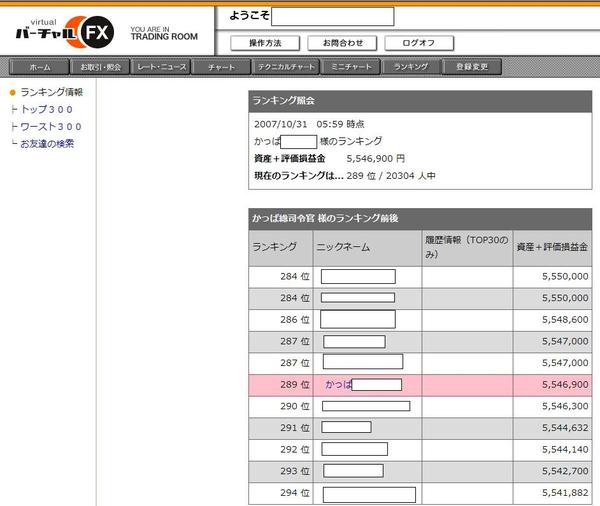Click the 289 位 / 20304 人中 text

click(391, 176)
